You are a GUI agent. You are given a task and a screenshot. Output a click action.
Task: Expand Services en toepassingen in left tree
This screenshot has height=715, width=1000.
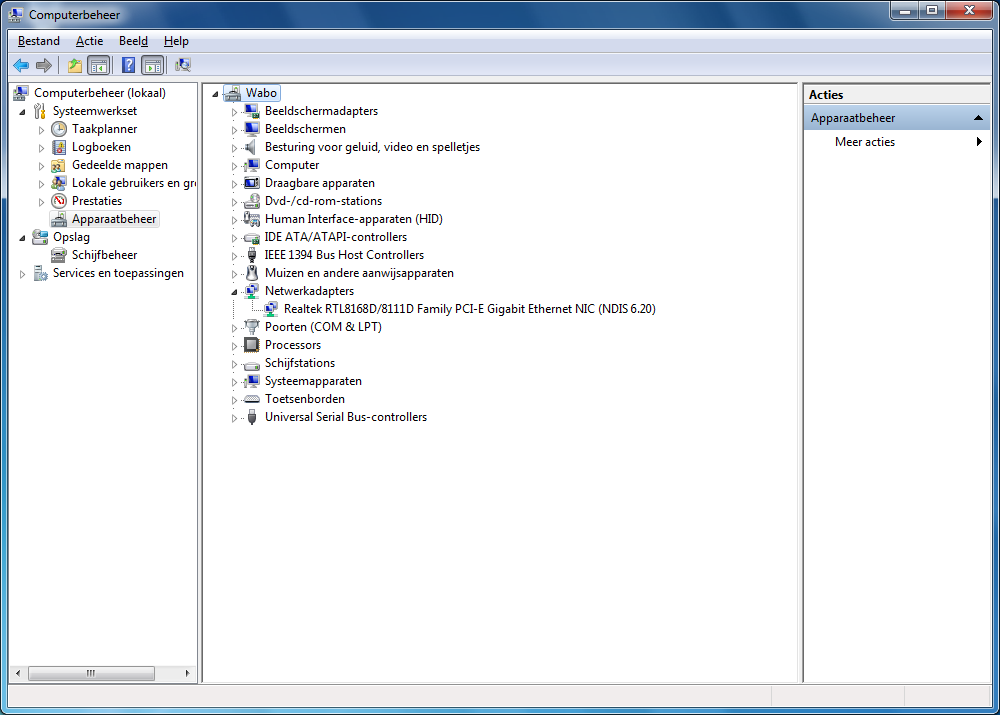(x=23, y=274)
